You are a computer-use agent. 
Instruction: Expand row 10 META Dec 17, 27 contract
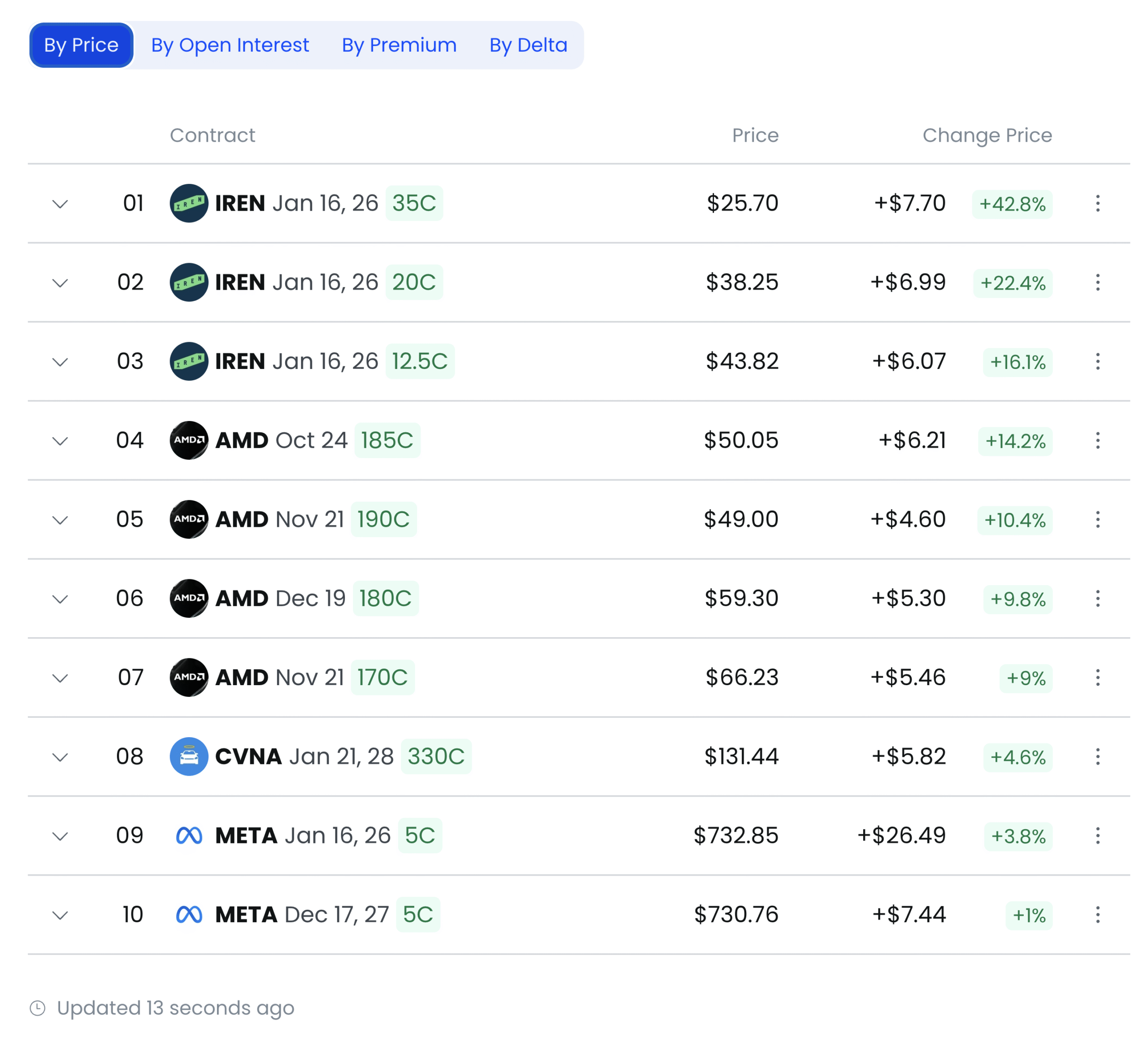click(x=61, y=916)
